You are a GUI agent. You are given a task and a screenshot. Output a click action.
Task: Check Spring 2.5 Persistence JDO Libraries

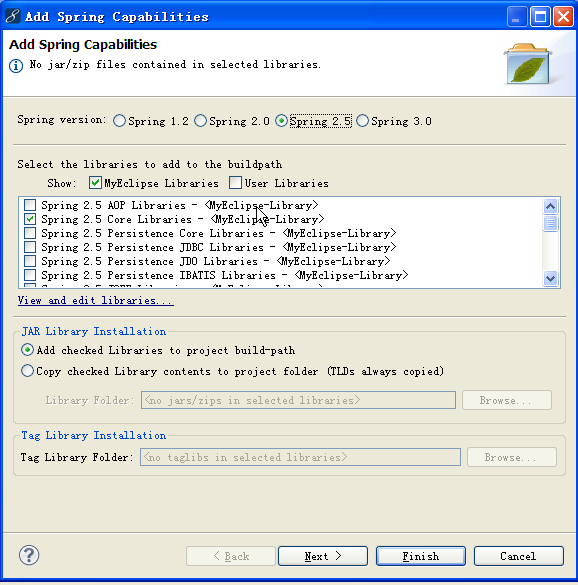[30, 261]
